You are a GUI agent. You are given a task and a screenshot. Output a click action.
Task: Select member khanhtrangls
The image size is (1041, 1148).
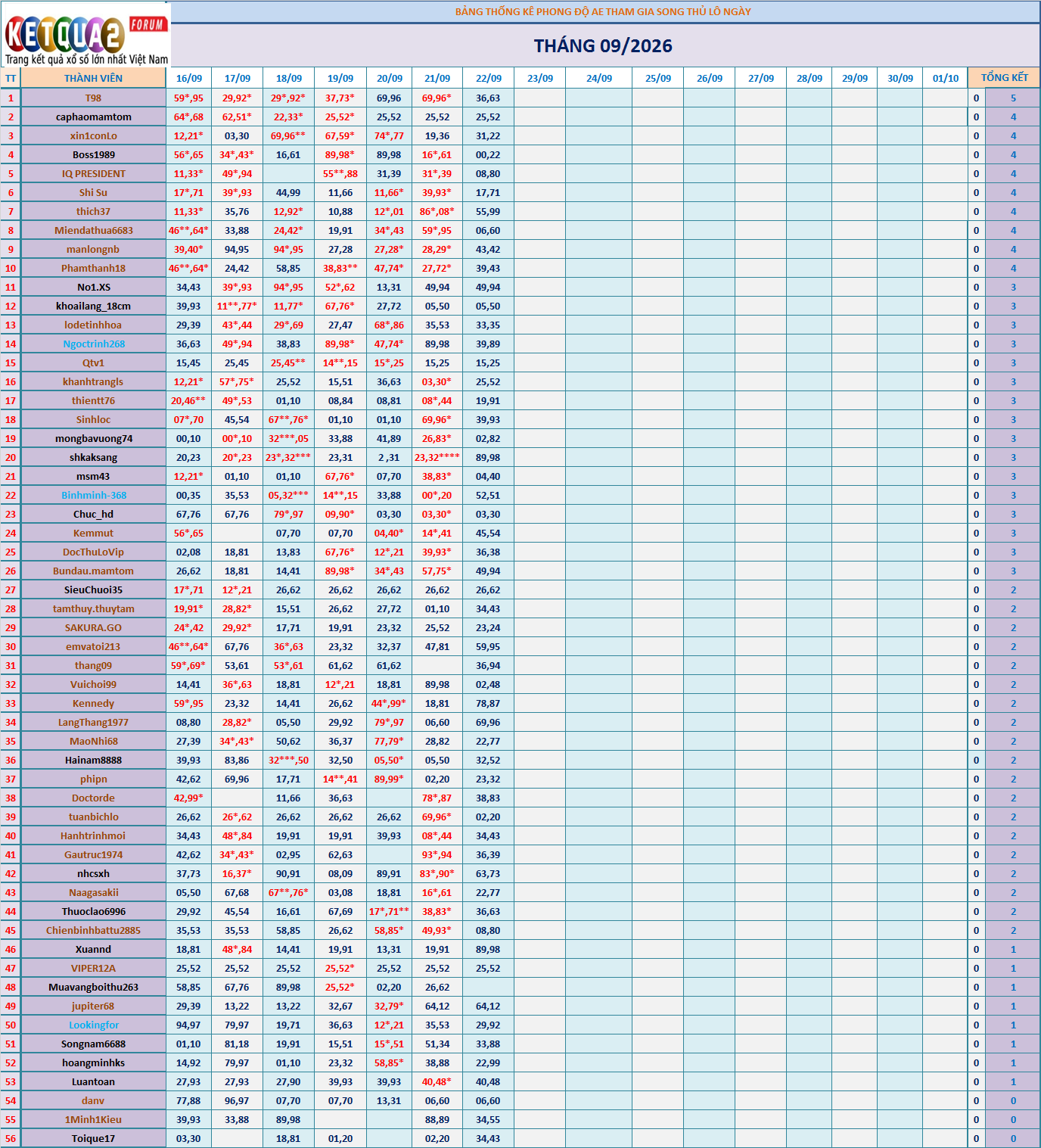(93, 382)
